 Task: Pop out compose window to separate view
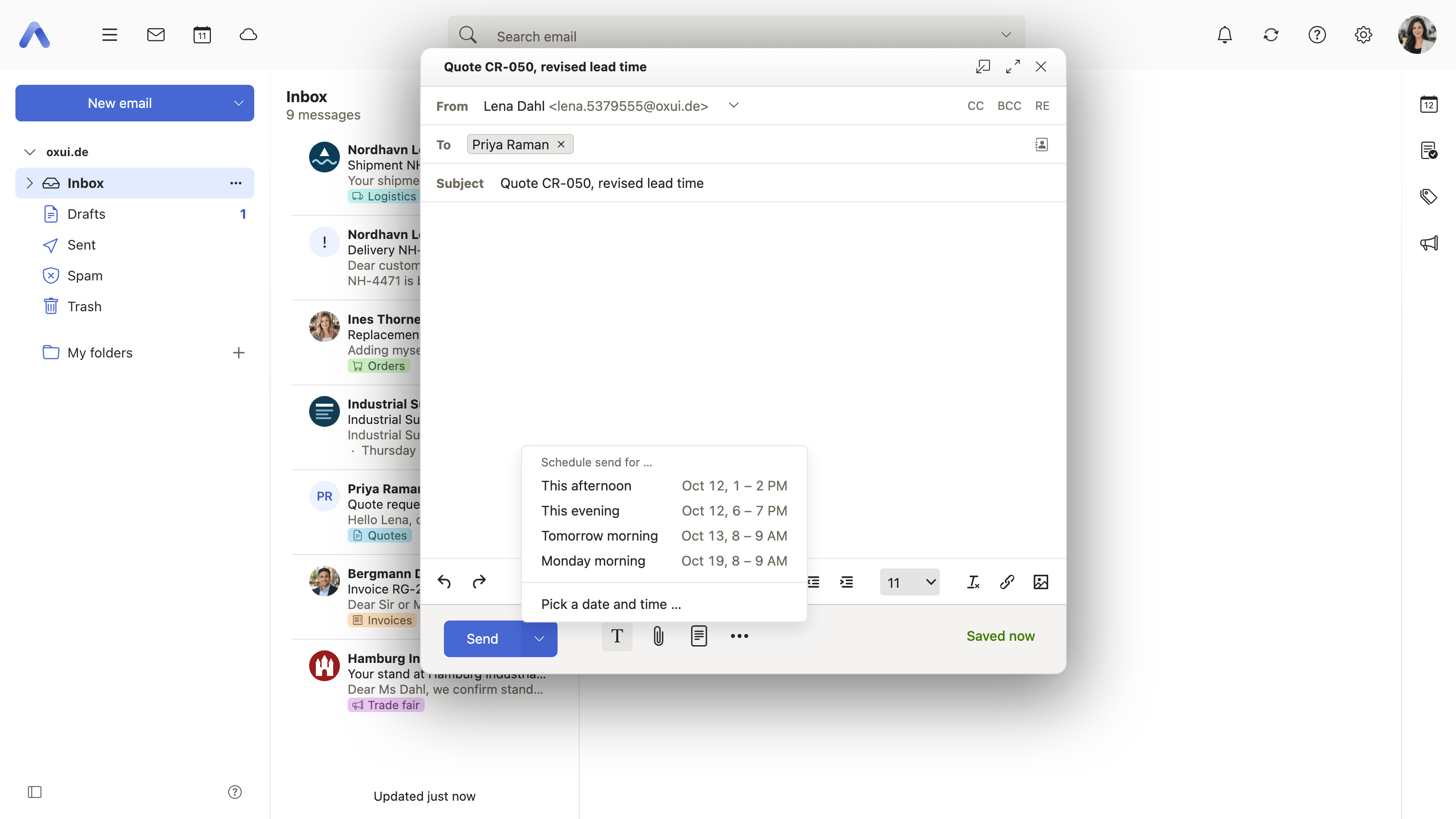click(x=983, y=67)
